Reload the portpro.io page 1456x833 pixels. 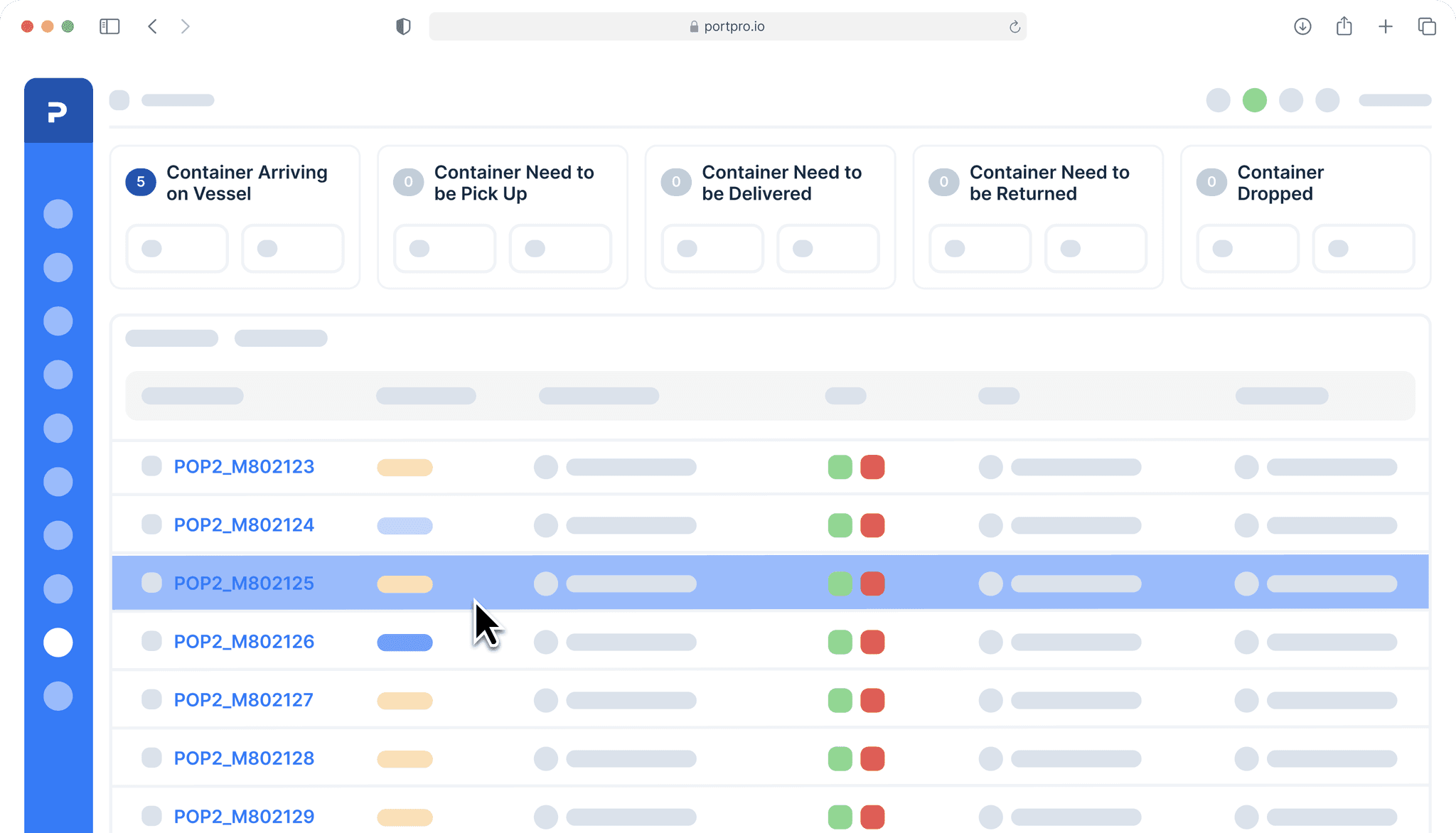(1015, 27)
